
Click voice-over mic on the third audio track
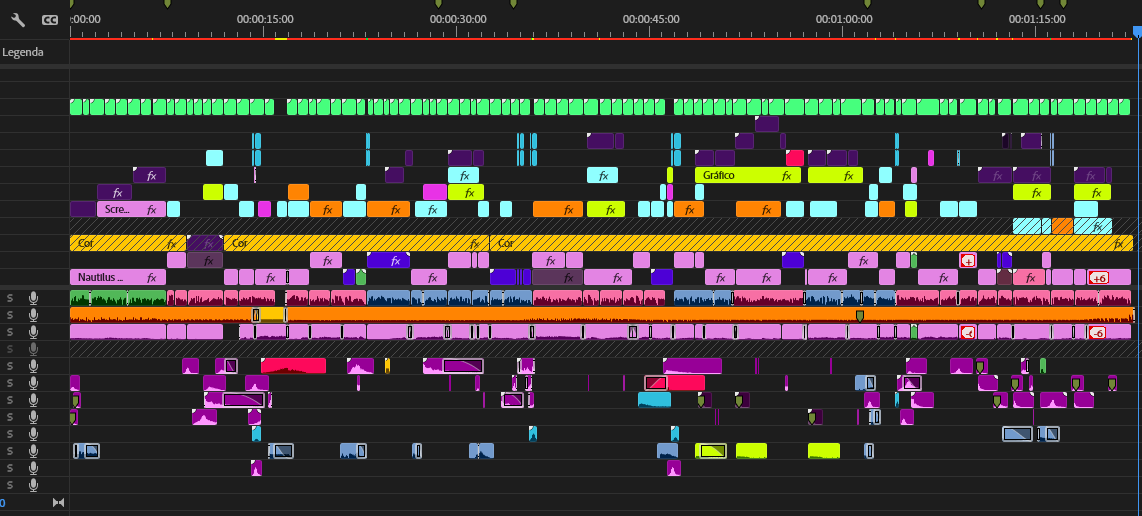pos(33,332)
